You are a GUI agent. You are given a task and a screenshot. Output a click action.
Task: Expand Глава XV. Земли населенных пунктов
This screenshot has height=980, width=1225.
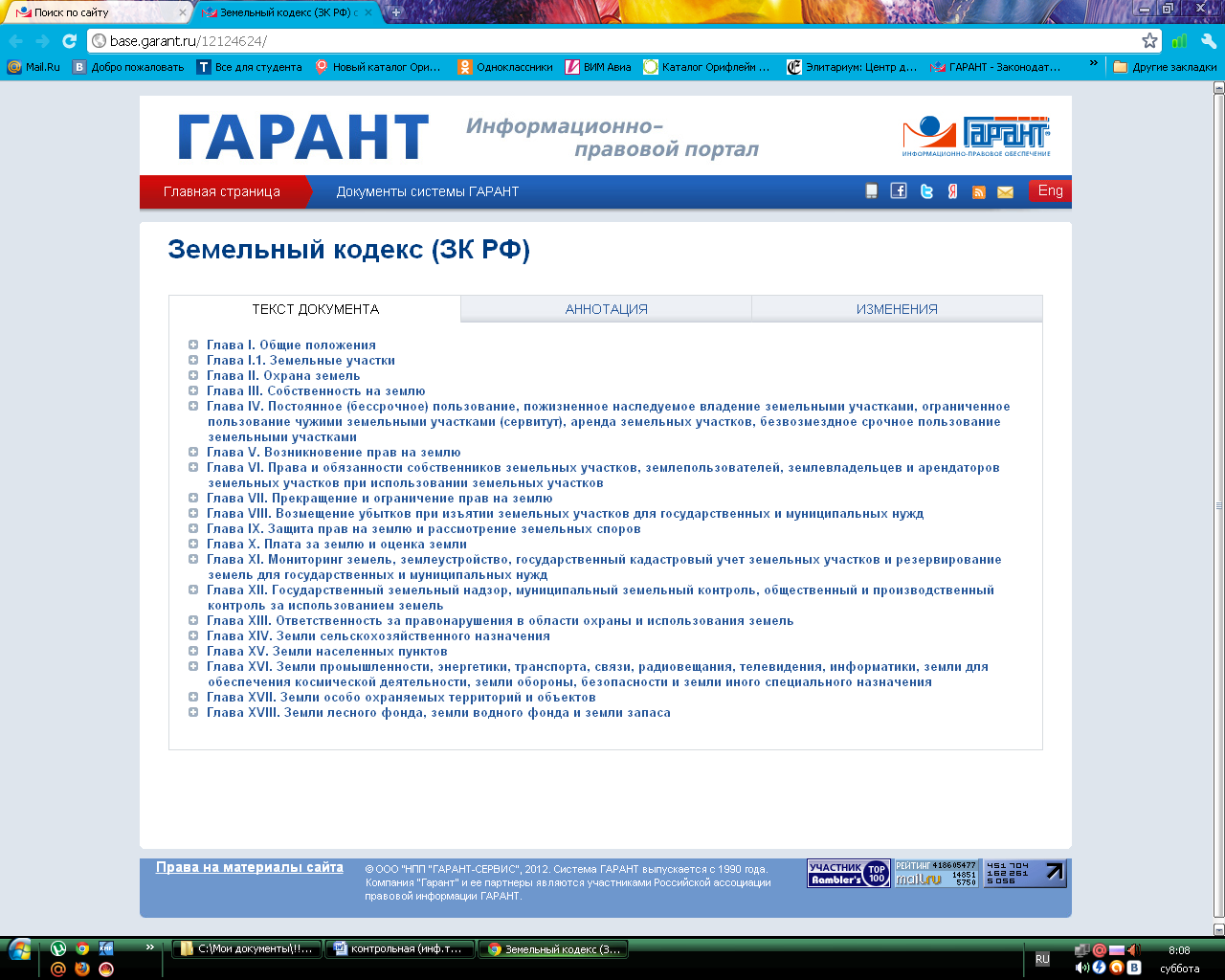pos(193,651)
